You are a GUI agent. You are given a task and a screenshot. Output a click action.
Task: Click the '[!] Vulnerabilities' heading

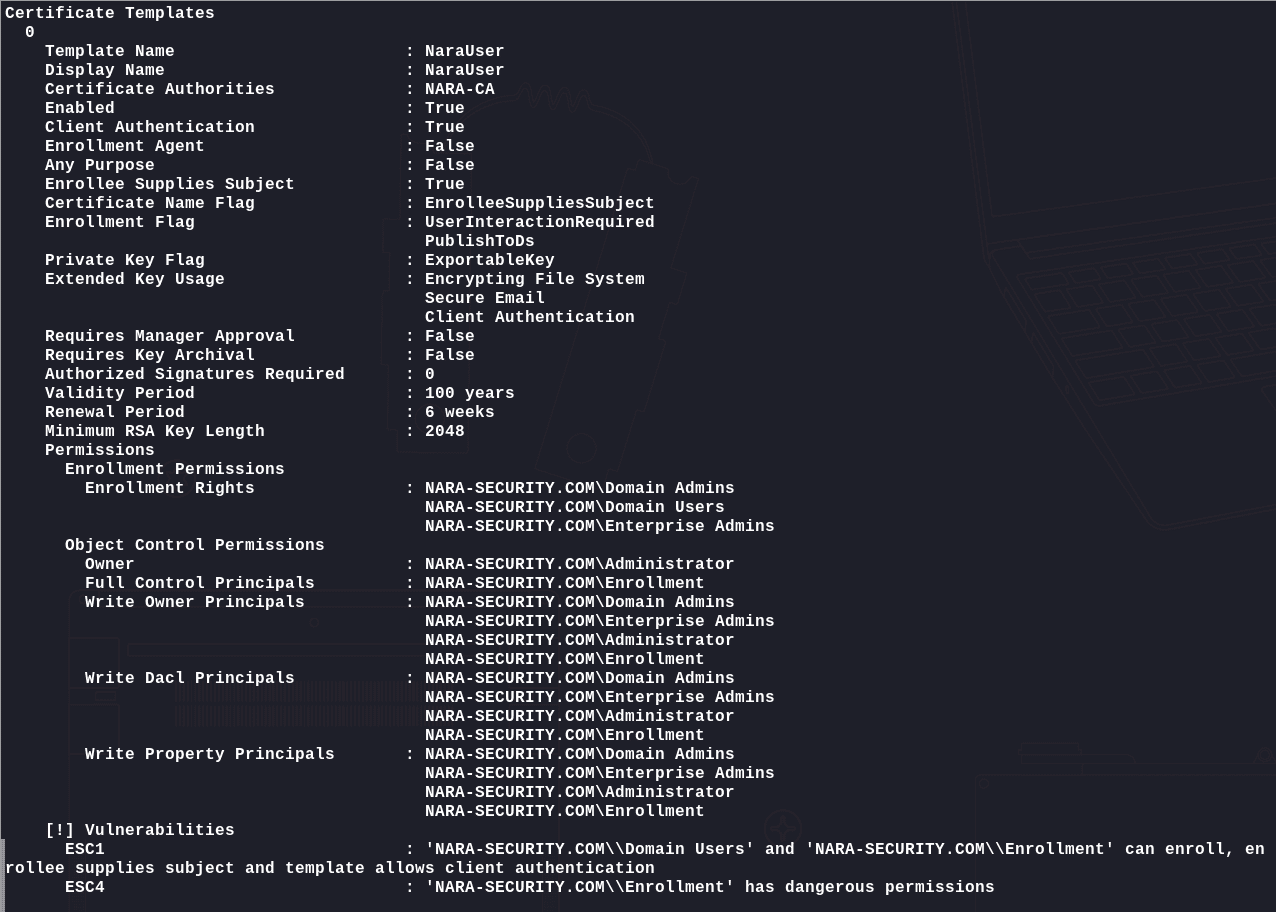140,830
